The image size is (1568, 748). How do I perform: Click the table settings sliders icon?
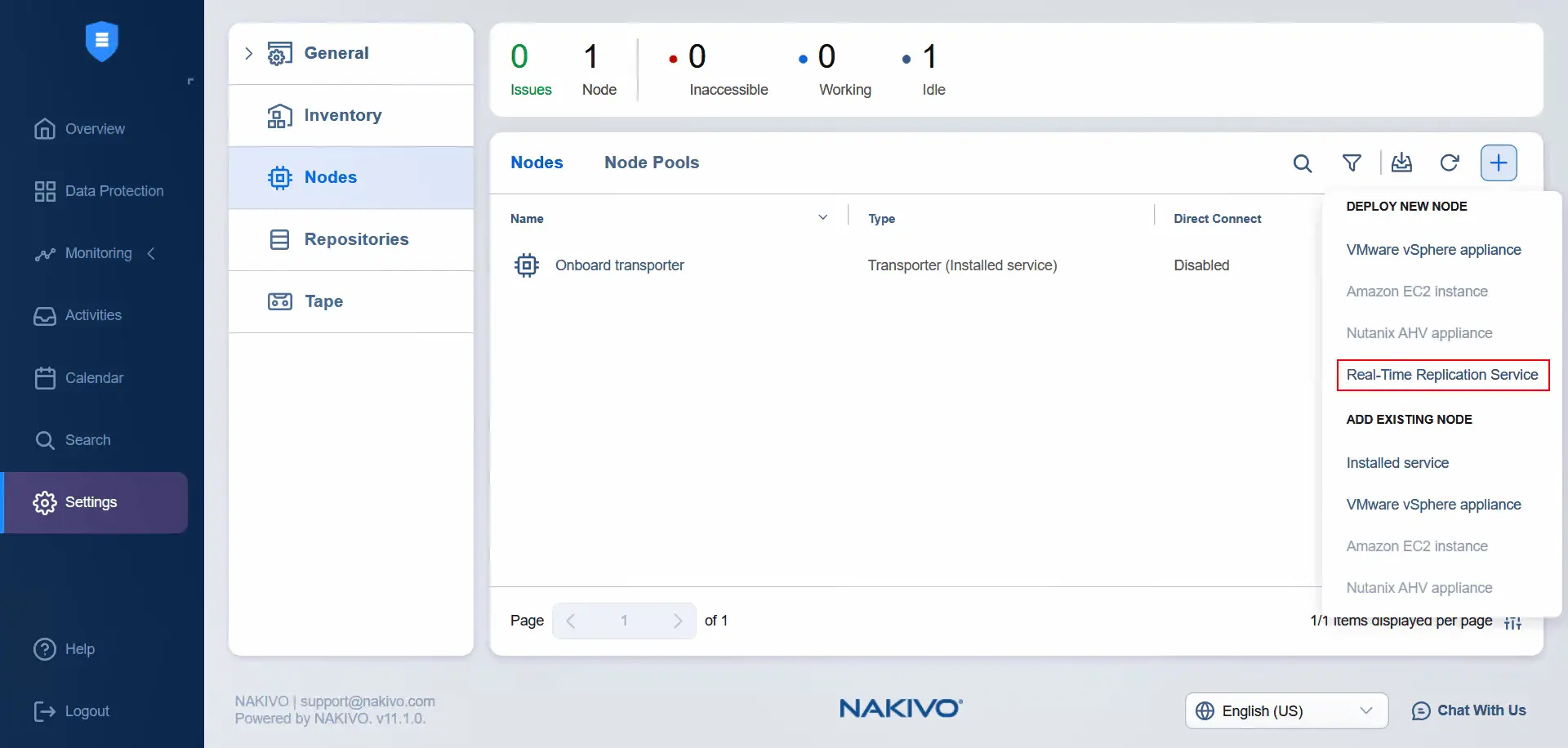(x=1512, y=621)
